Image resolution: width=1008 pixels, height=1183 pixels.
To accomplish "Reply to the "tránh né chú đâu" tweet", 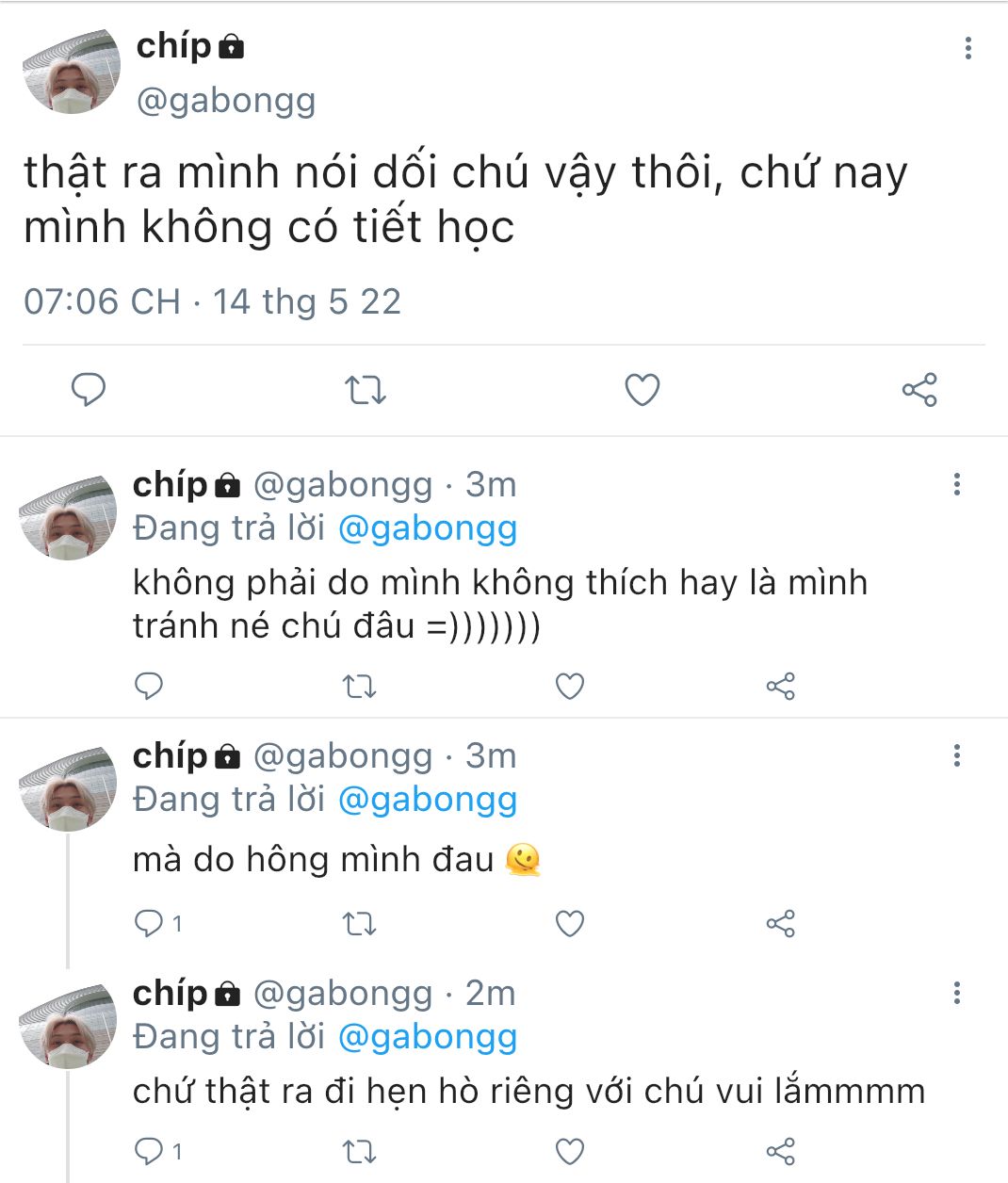I will click(149, 686).
